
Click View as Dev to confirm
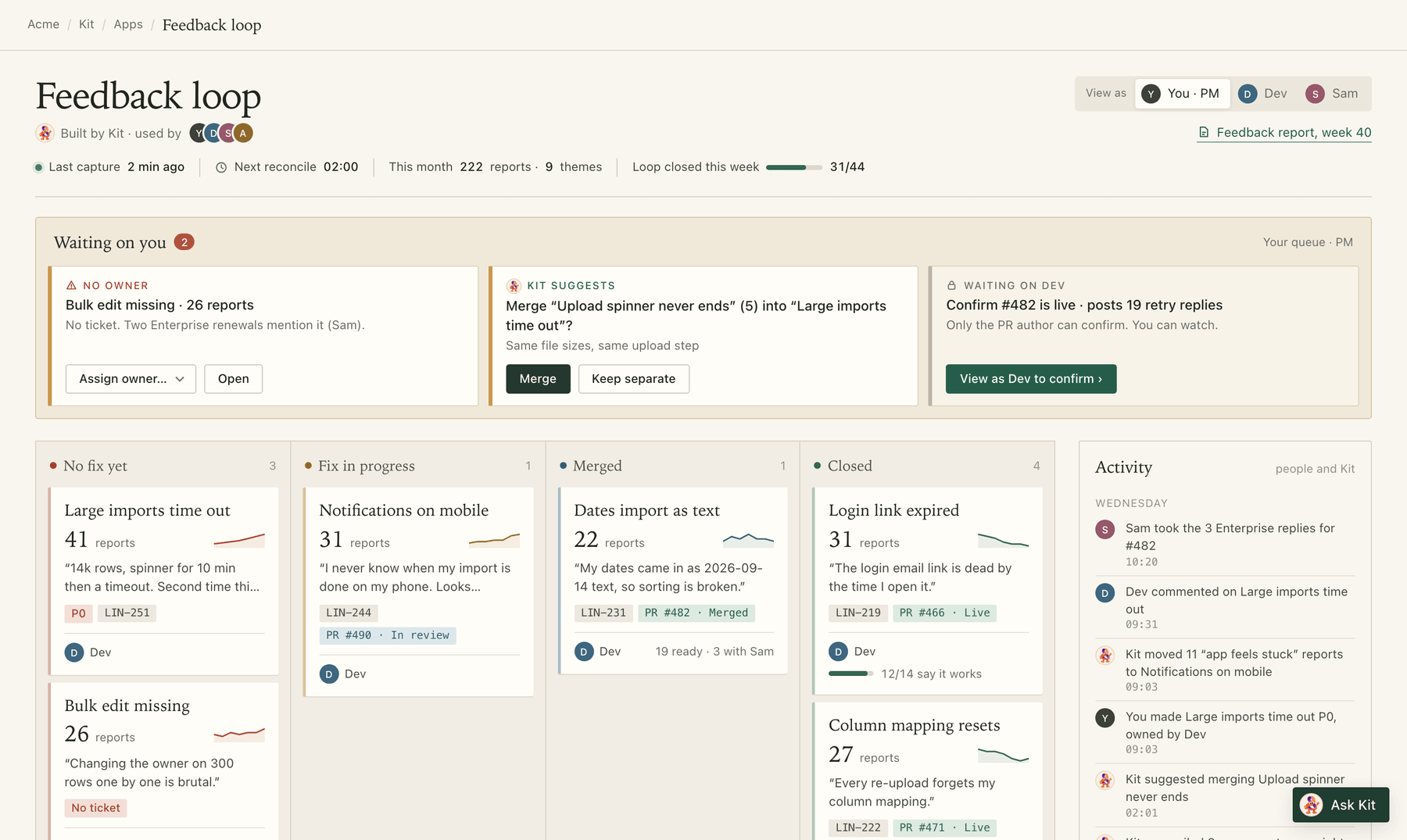click(1031, 379)
